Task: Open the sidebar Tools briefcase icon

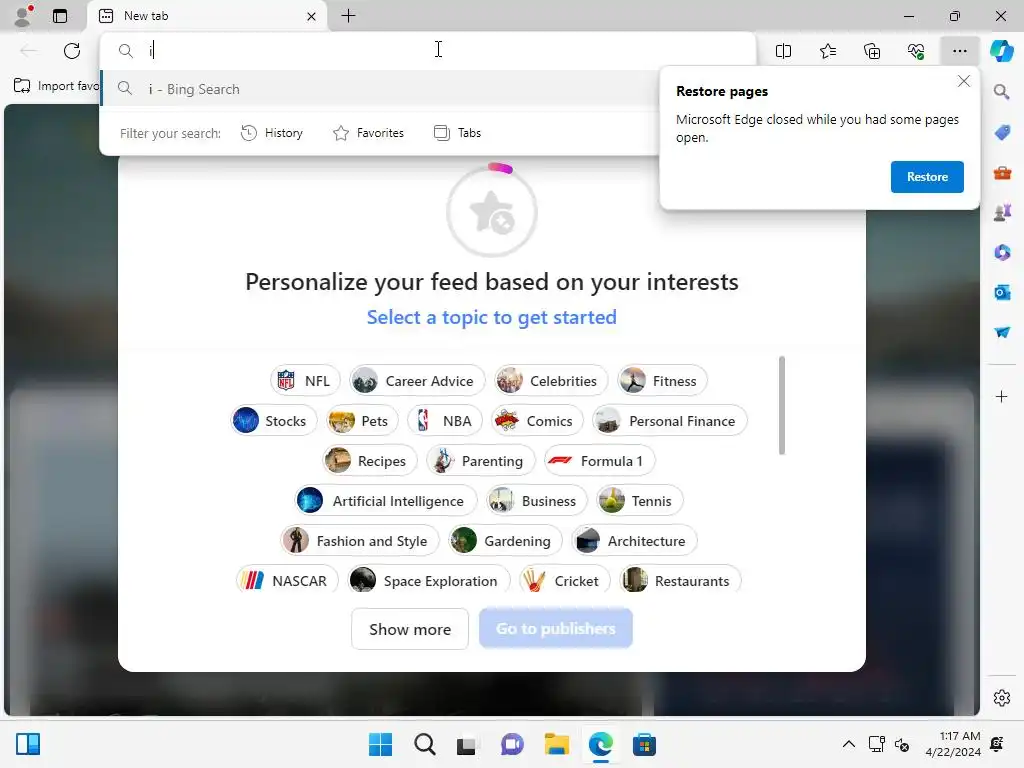Action: pyautogui.click(x=1002, y=173)
